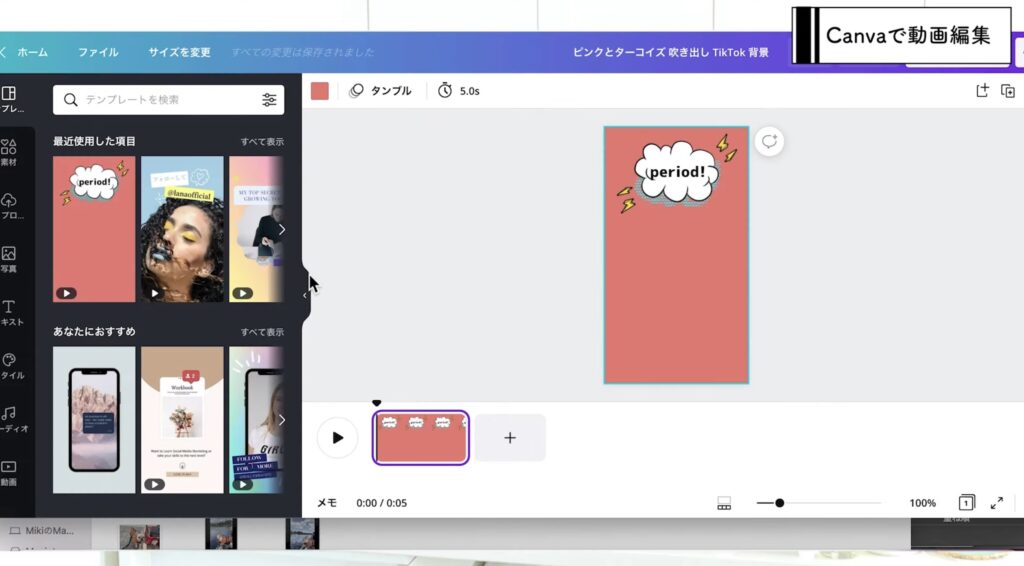Click the timeline playhead marker
Screen dimensions: 1024x566
click(376, 403)
